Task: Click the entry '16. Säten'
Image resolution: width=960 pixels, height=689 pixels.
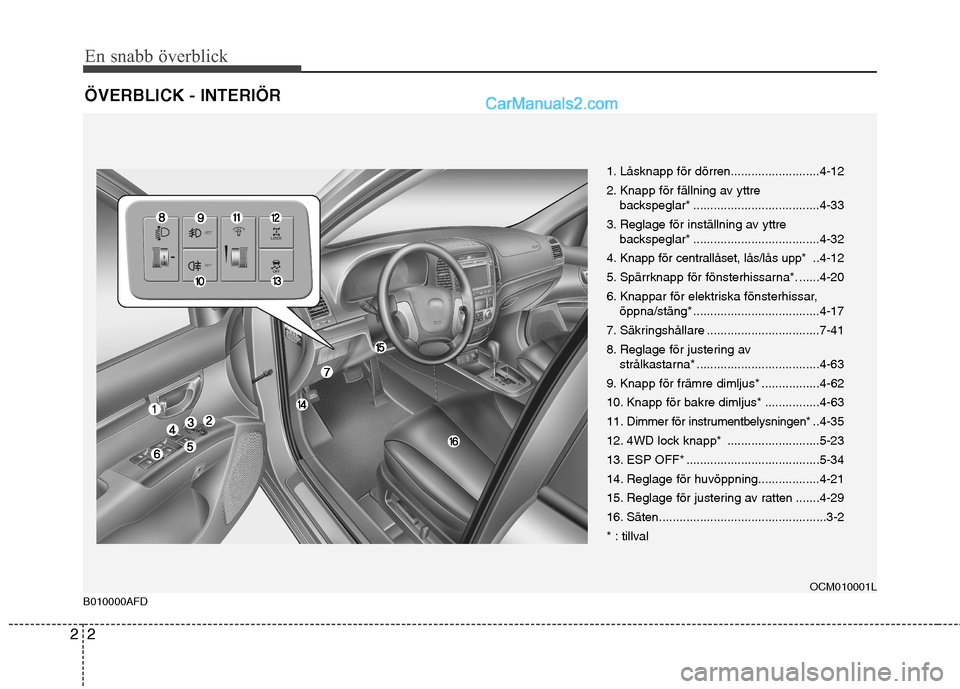Action: [x=725, y=517]
